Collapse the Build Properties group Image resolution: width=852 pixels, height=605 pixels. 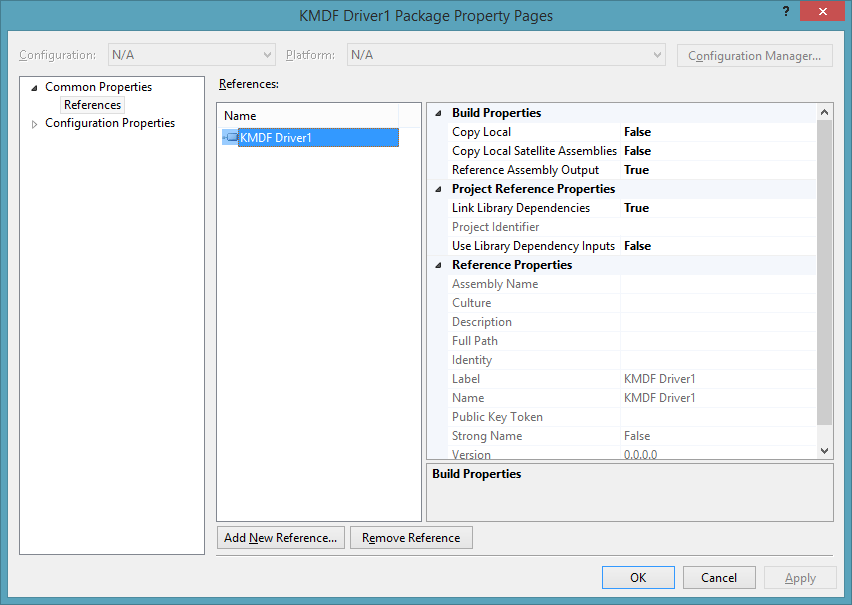[x=437, y=112]
